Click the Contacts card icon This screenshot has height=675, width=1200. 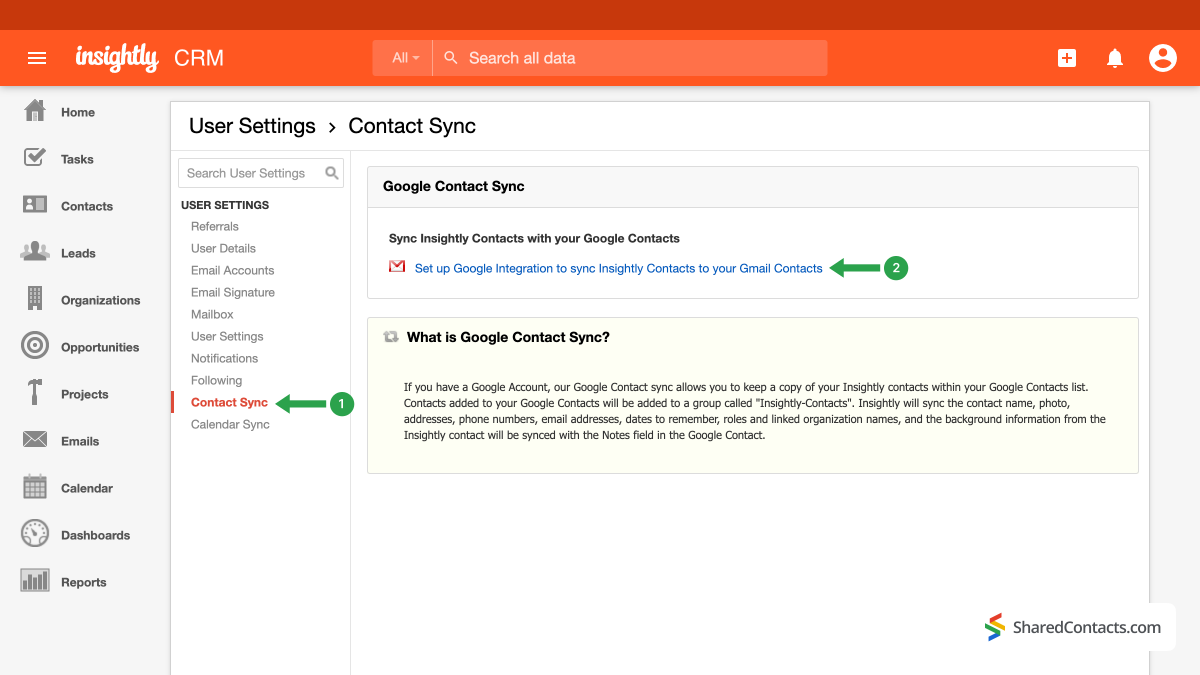click(x=35, y=205)
